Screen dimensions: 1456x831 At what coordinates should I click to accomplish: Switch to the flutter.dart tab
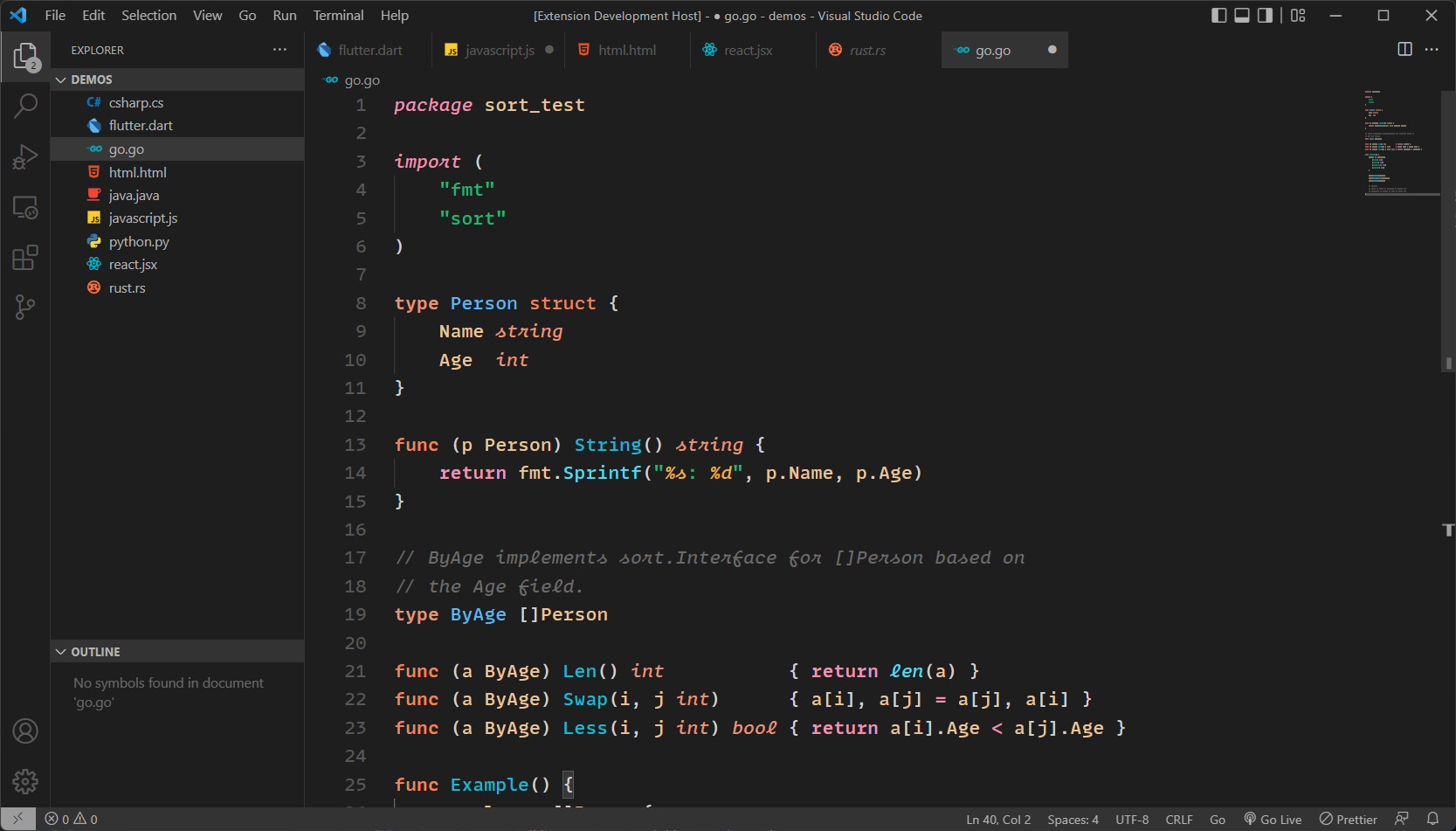pos(368,50)
